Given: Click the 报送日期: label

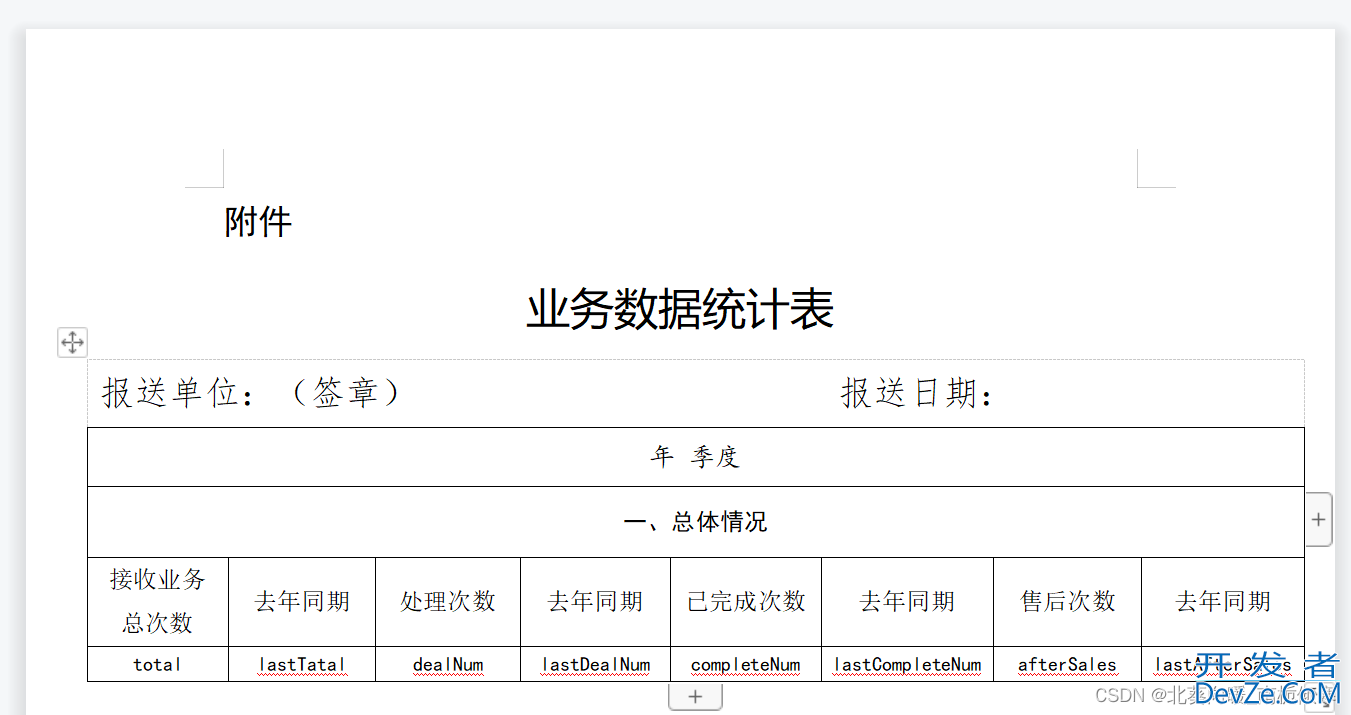Looking at the screenshot, I should [x=918, y=393].
